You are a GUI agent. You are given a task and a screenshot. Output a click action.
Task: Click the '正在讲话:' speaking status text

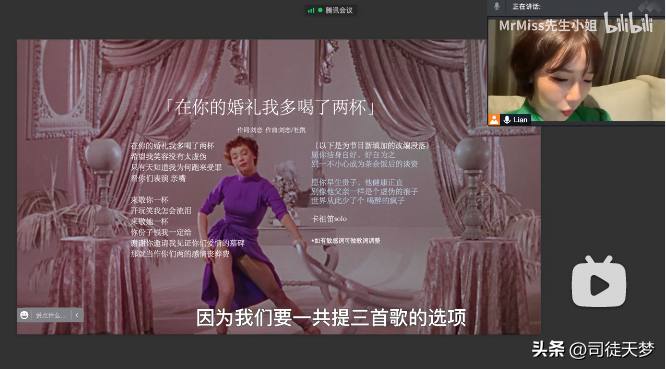point(526,6)
